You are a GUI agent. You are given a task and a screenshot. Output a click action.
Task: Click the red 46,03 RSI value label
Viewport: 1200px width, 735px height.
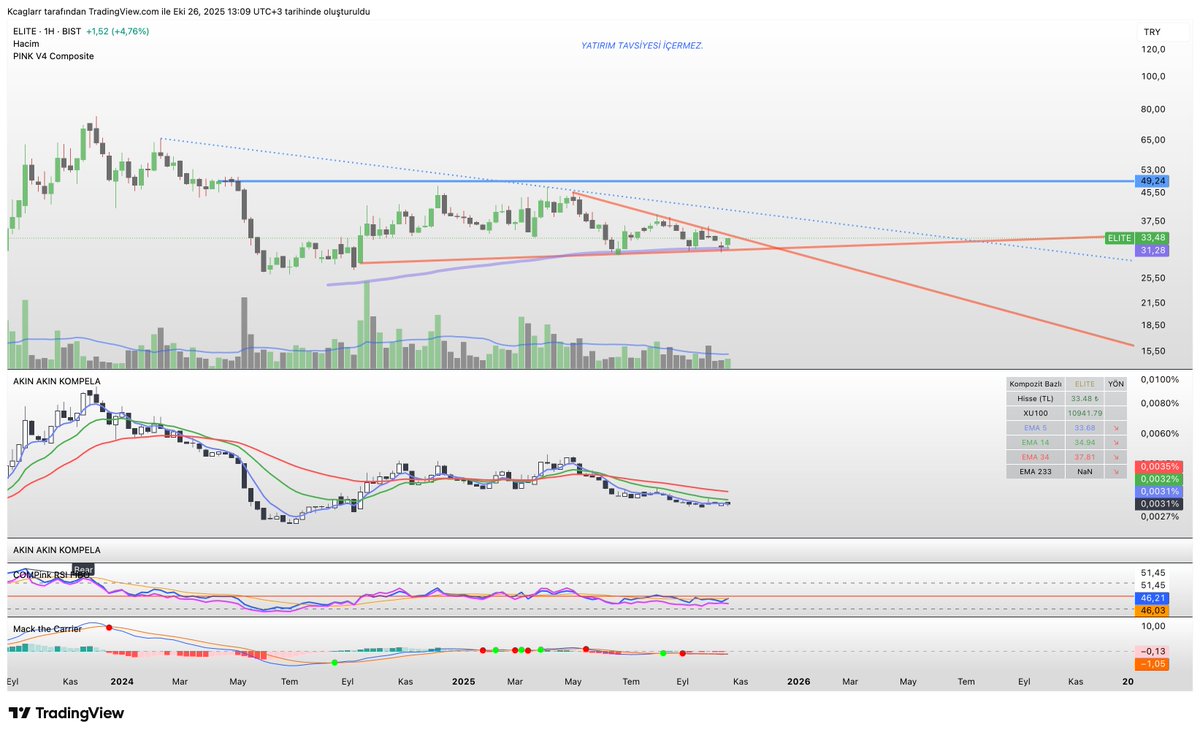[x=1153, y=610]
